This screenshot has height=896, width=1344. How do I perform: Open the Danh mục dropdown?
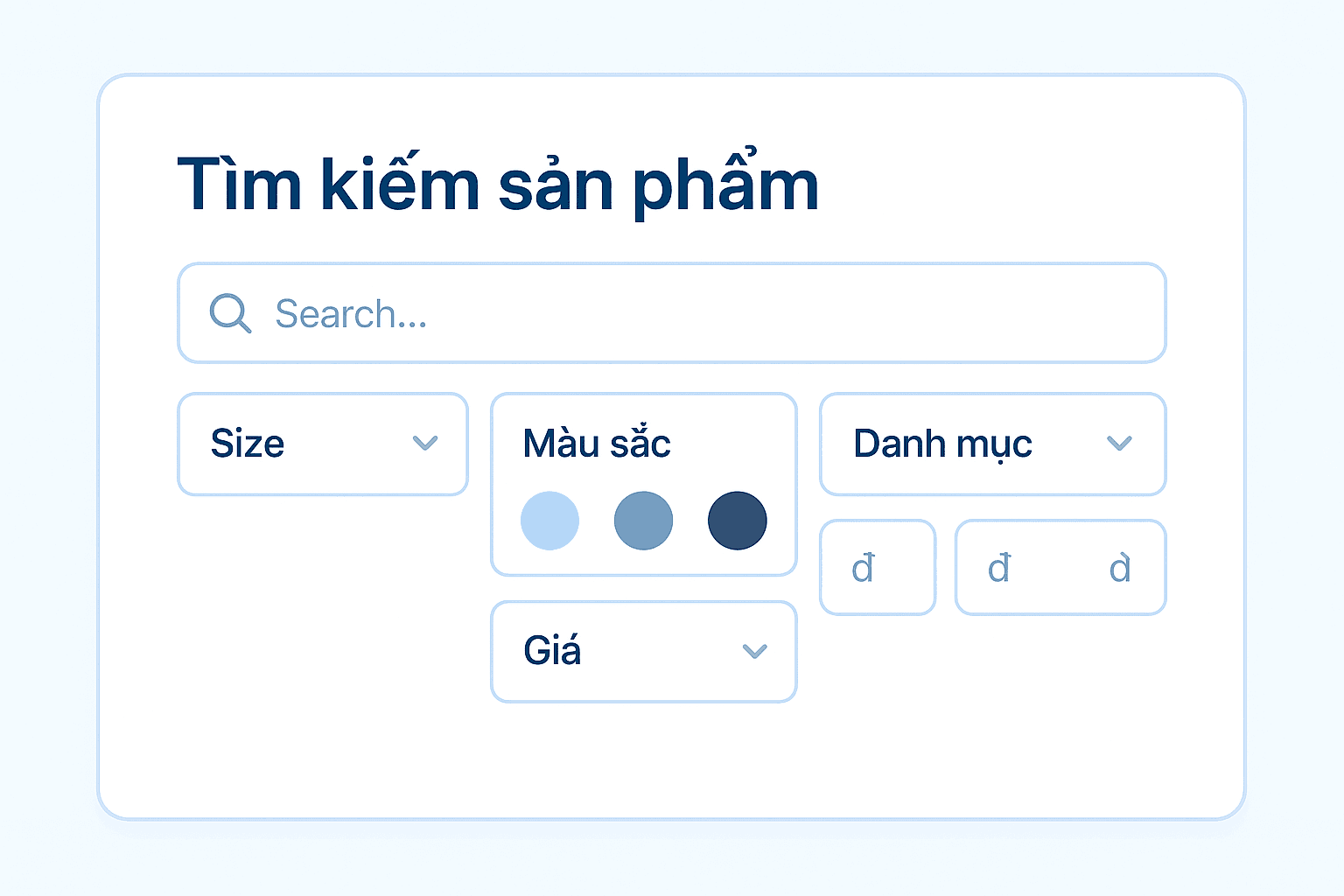[992, 444]
